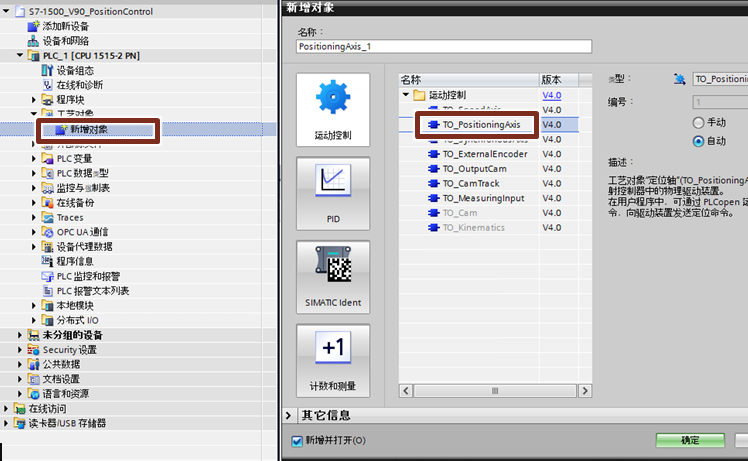Select the 自动 radio button
Image resolution: width=748 pixels, height=461 pixels.
click(x=698, y=141)
